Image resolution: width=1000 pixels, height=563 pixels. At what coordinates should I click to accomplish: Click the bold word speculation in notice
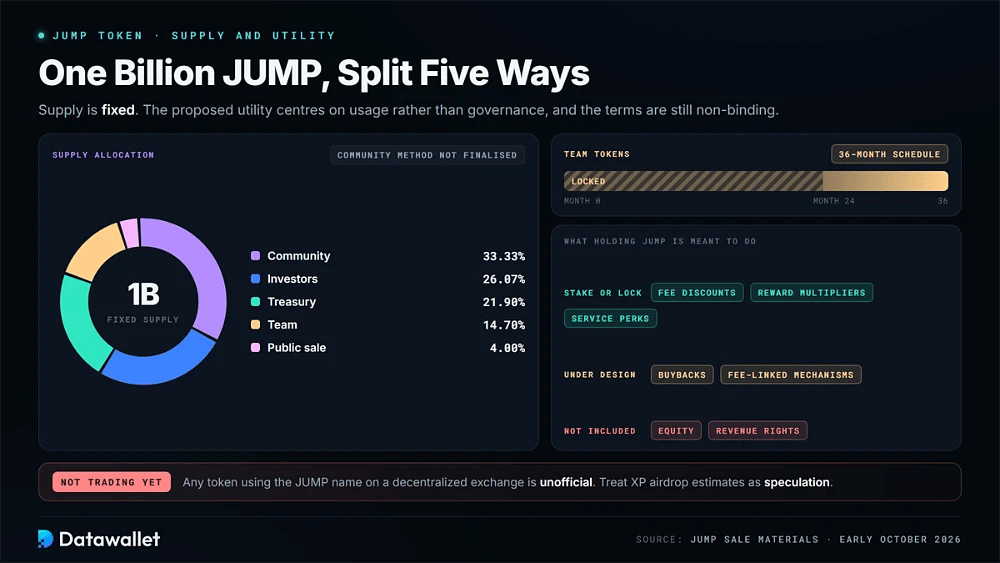797,482
